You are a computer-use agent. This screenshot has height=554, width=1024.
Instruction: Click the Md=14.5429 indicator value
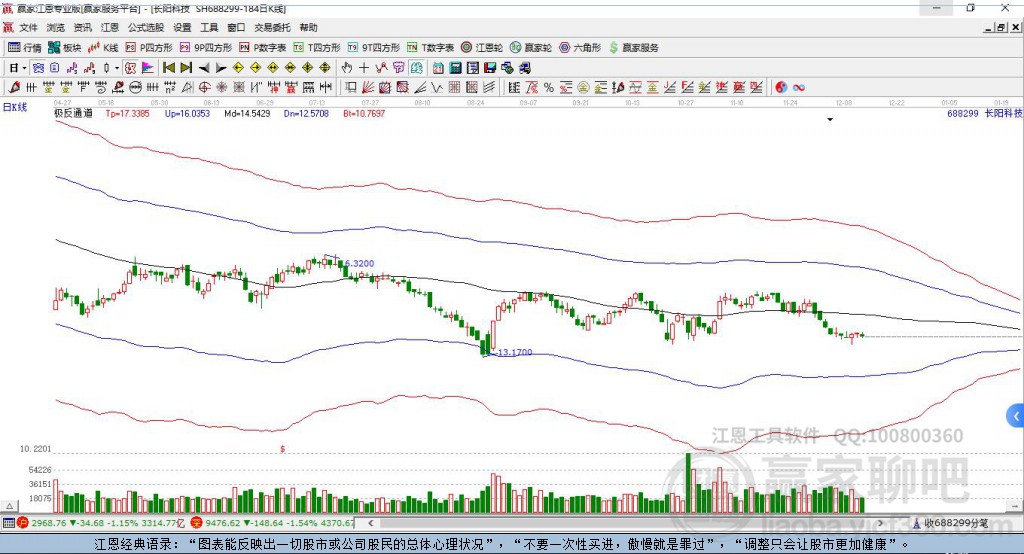247,113
